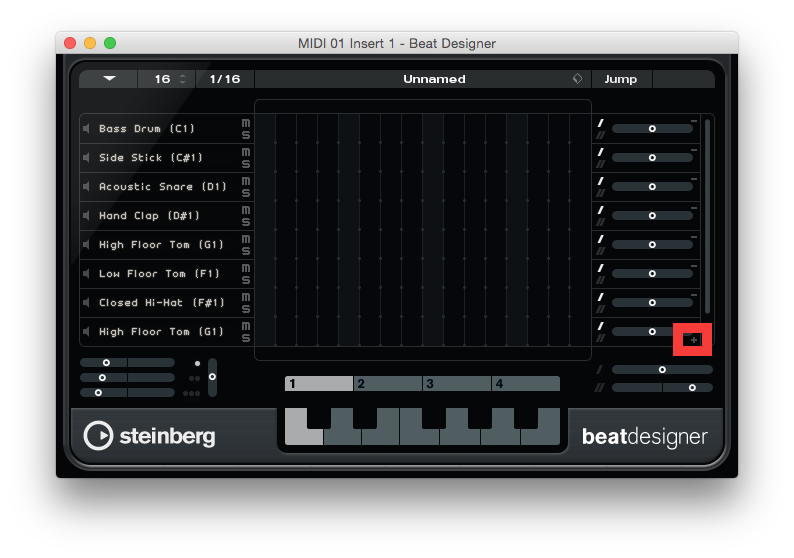Select the single-dot flam option
Screen dimensions: 794x558
click(x=197, y=363)
